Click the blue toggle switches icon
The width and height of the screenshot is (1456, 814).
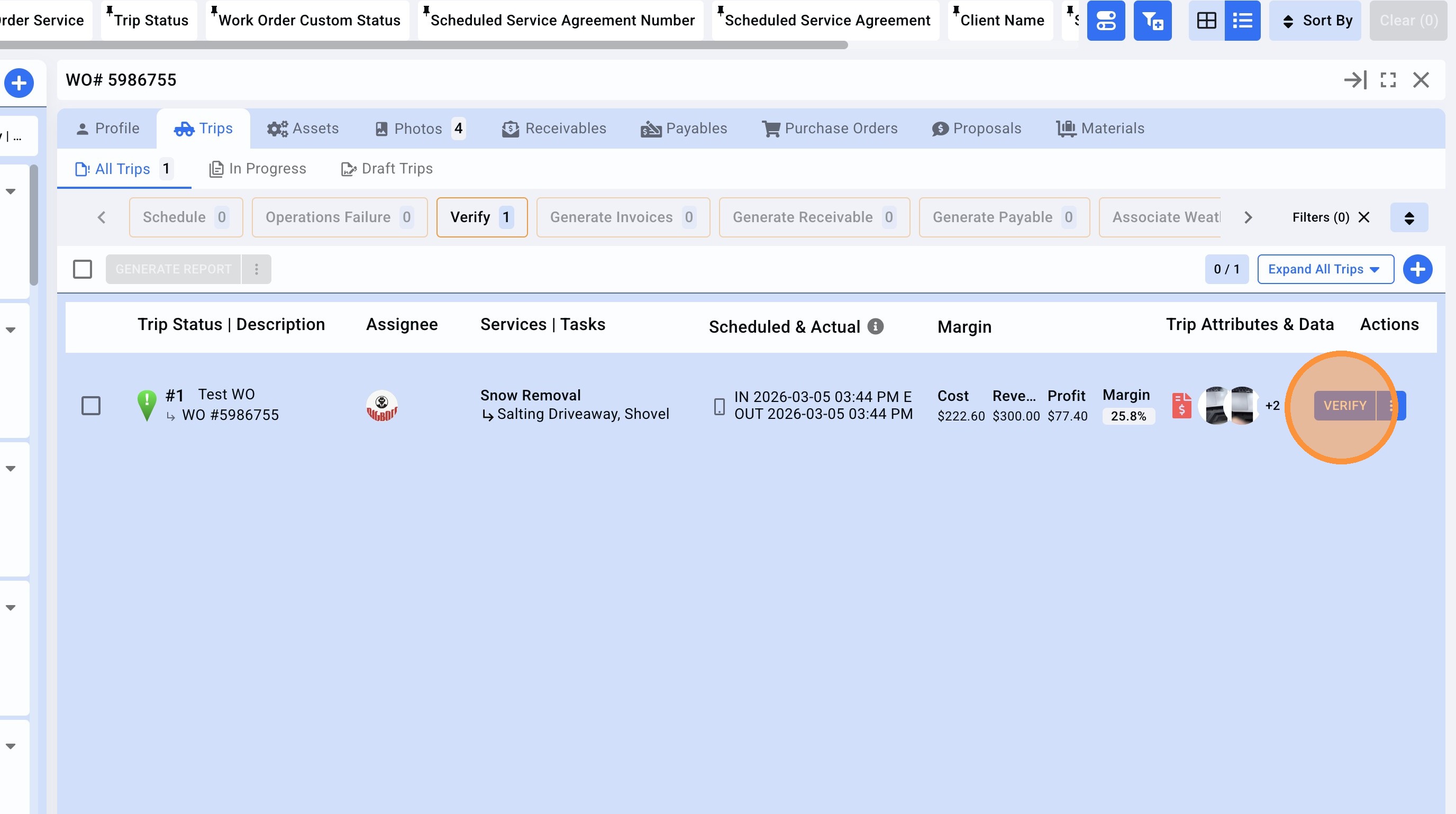click(1106, 21)
